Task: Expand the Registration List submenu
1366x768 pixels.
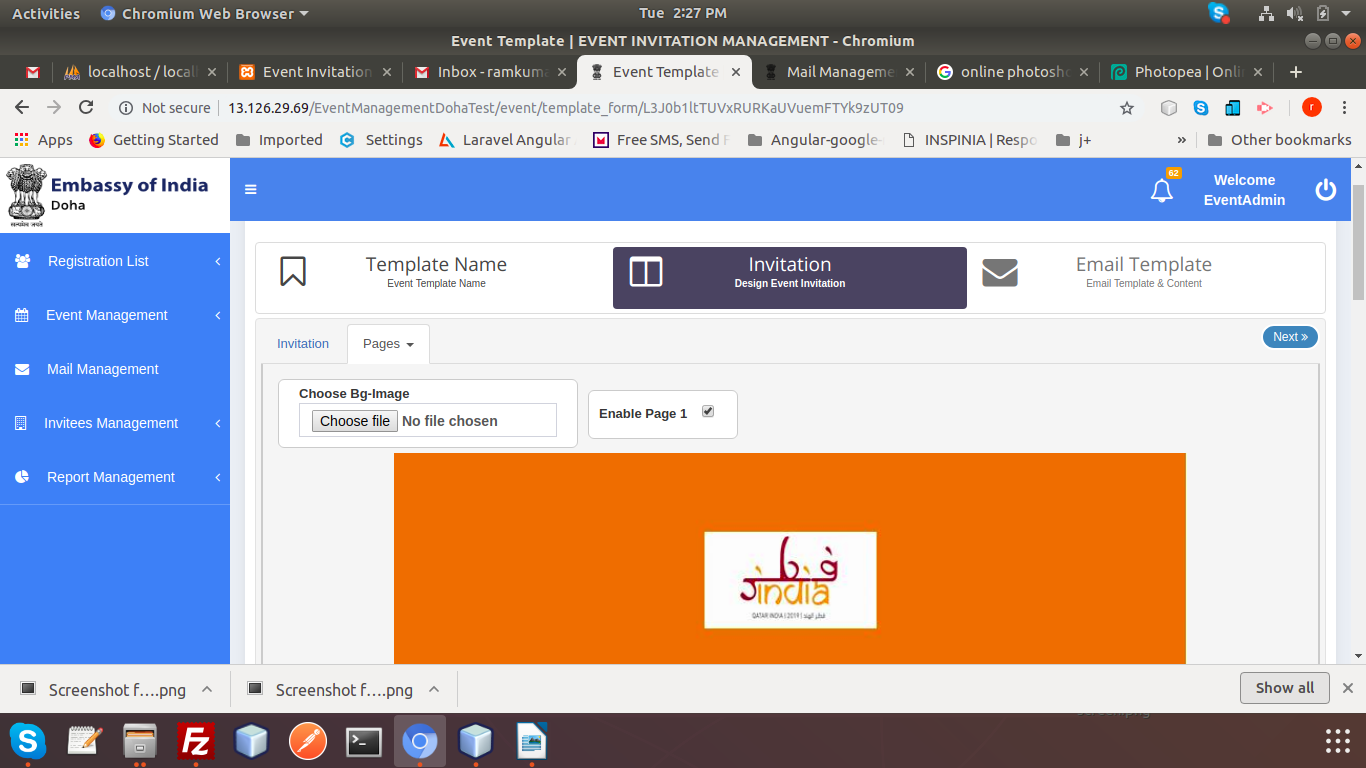Action: coord(218,261)
